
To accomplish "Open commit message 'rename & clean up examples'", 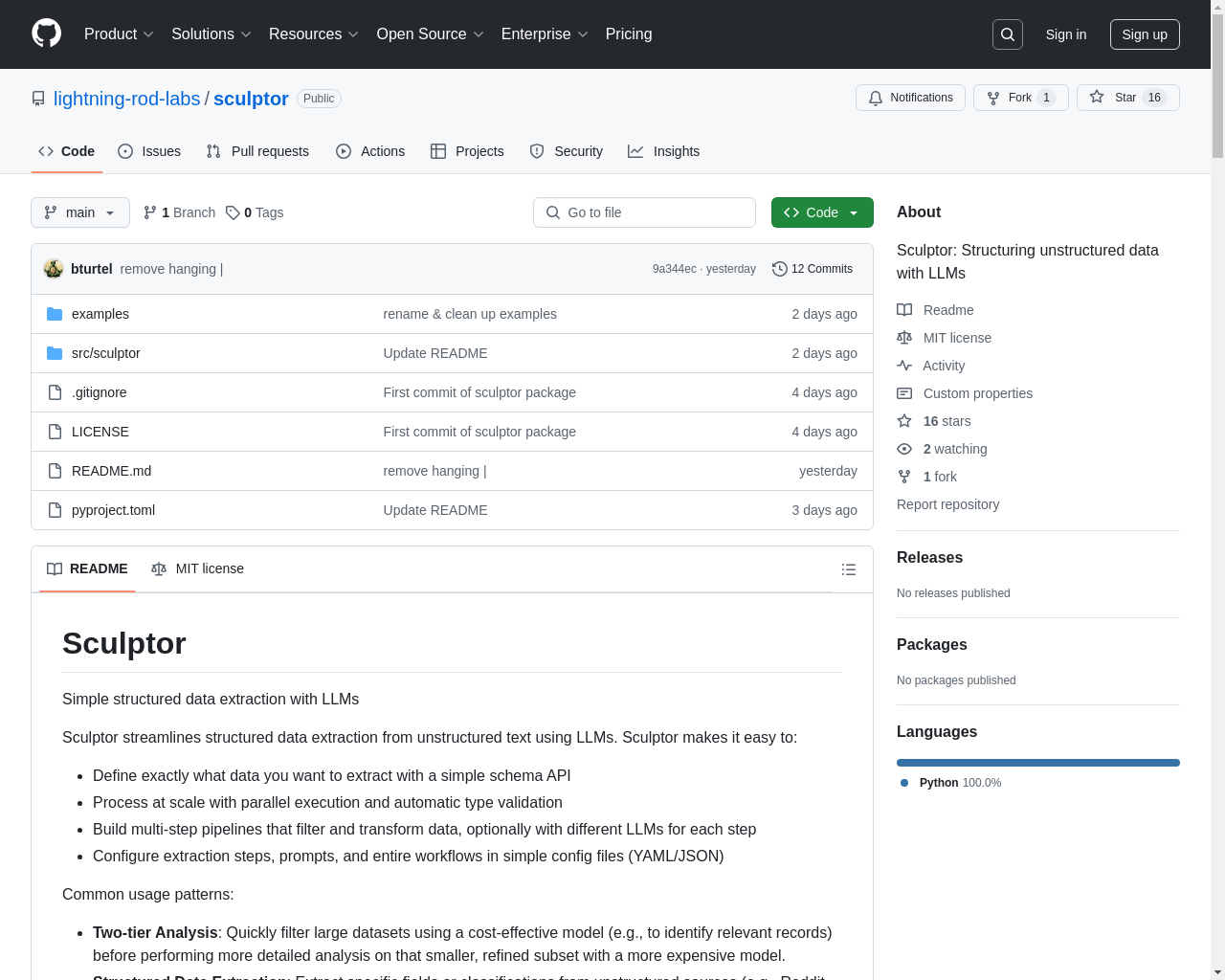I will [x=470, y=314].
